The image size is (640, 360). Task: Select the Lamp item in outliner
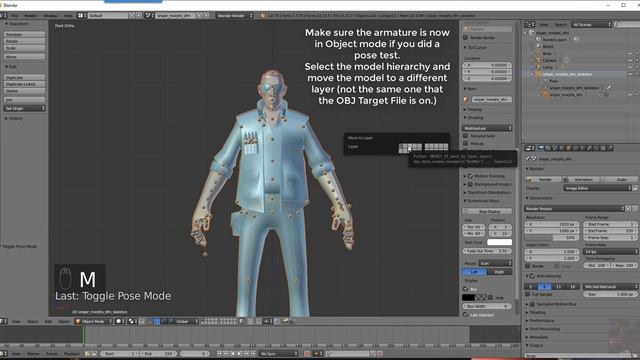[548, 67]
